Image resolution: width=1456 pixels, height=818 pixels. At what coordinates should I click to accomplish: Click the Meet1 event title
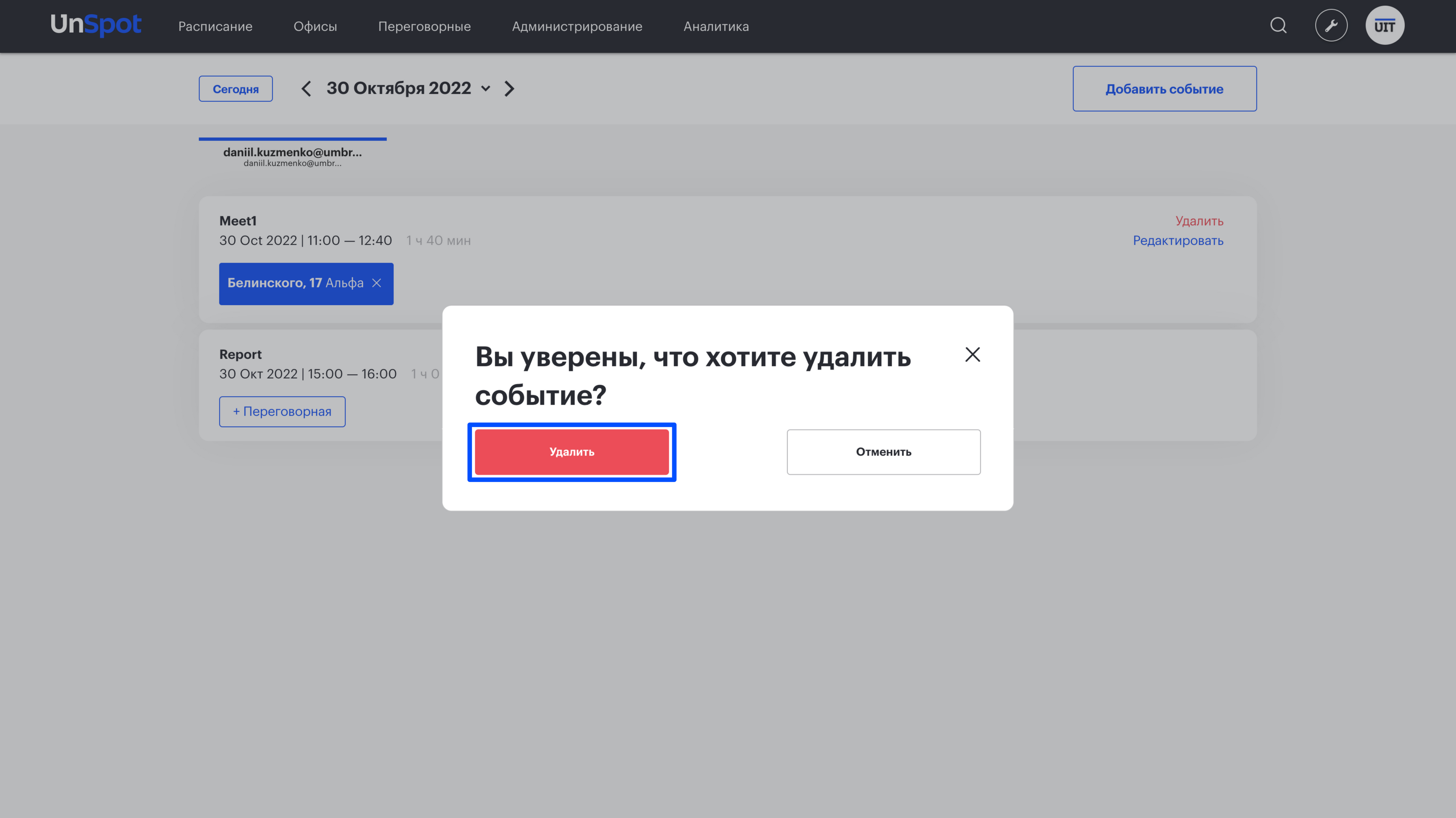(238, 221)
